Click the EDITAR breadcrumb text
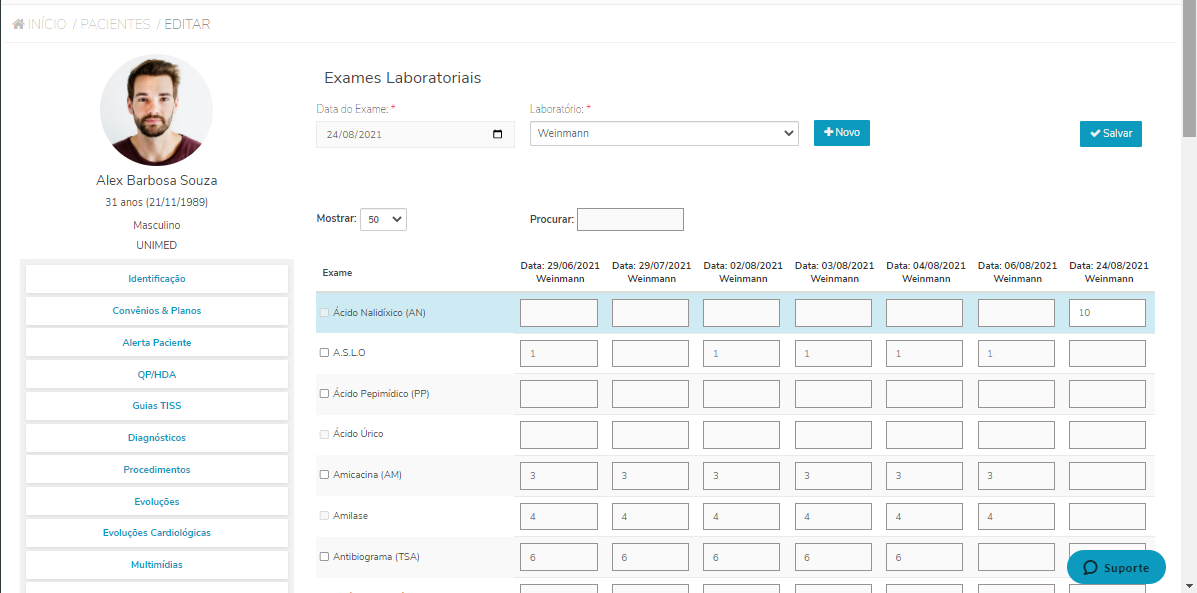Screen dimensions: 1197x593 [x=187, y=24]
